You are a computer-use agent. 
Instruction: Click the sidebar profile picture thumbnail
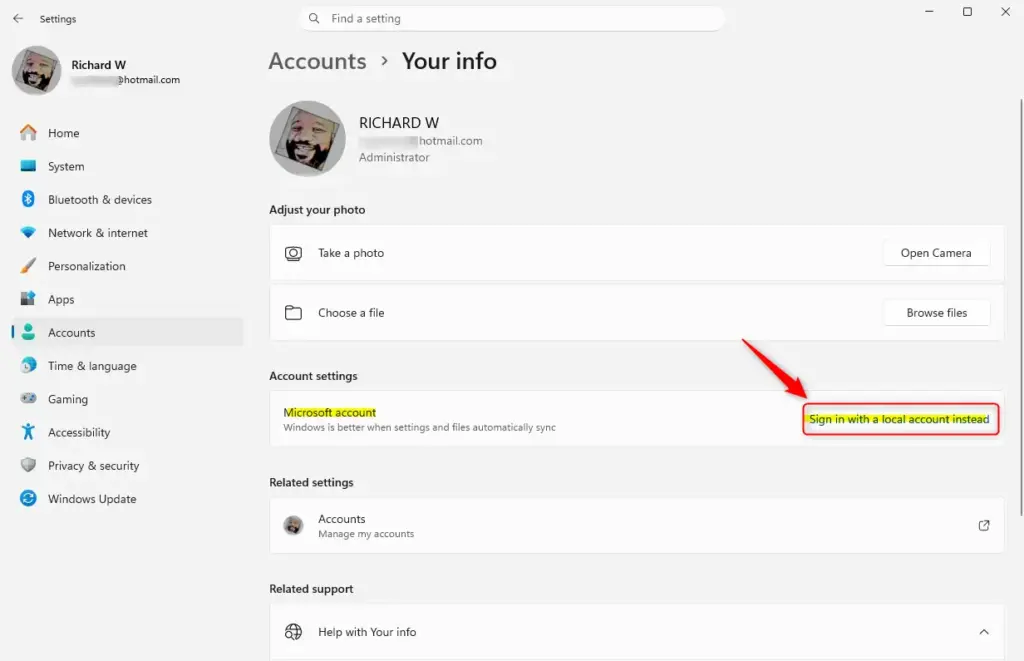click(37, 70)
